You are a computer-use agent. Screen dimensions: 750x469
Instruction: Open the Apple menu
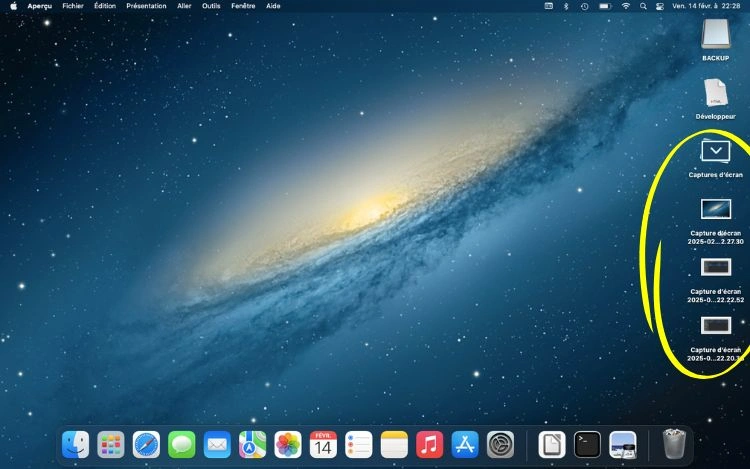[14, 6]
